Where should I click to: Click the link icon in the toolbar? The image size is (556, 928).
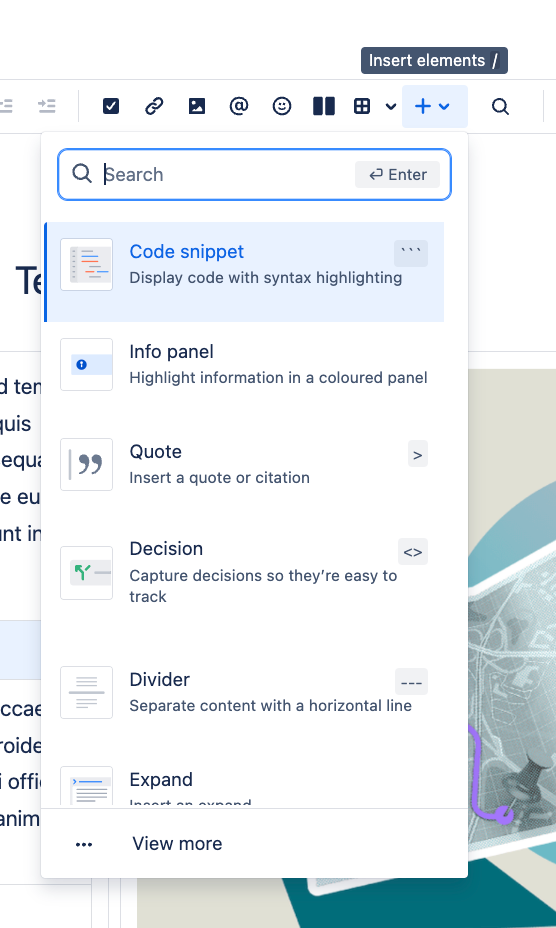point(154,106)
